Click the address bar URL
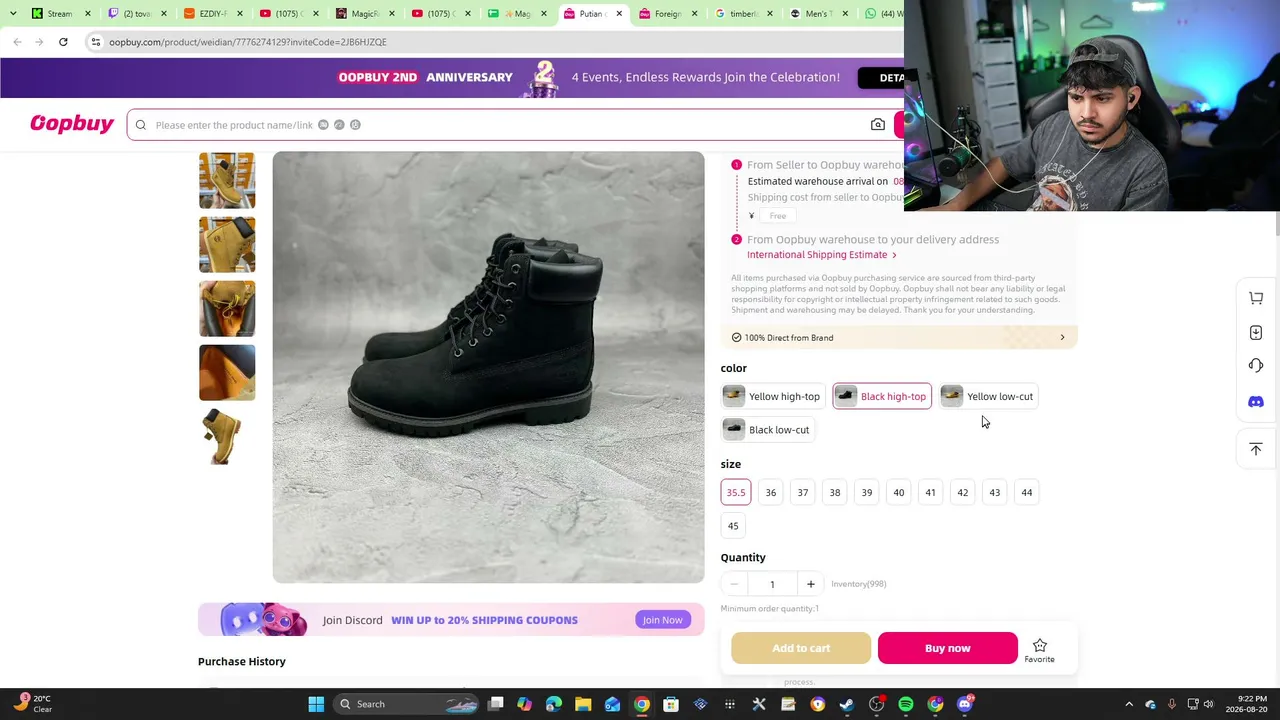Viewport: 1280px width, 720px height. [248, 42]
